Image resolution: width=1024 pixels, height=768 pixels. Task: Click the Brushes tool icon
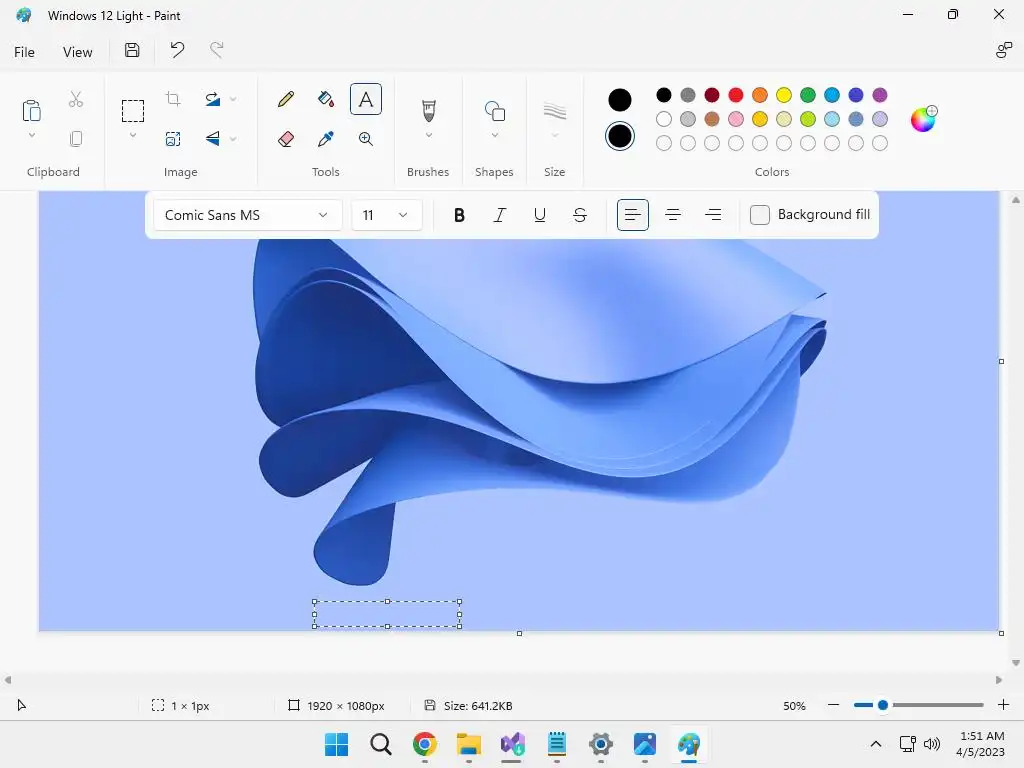pyautogui.click(x=428, y=111)
